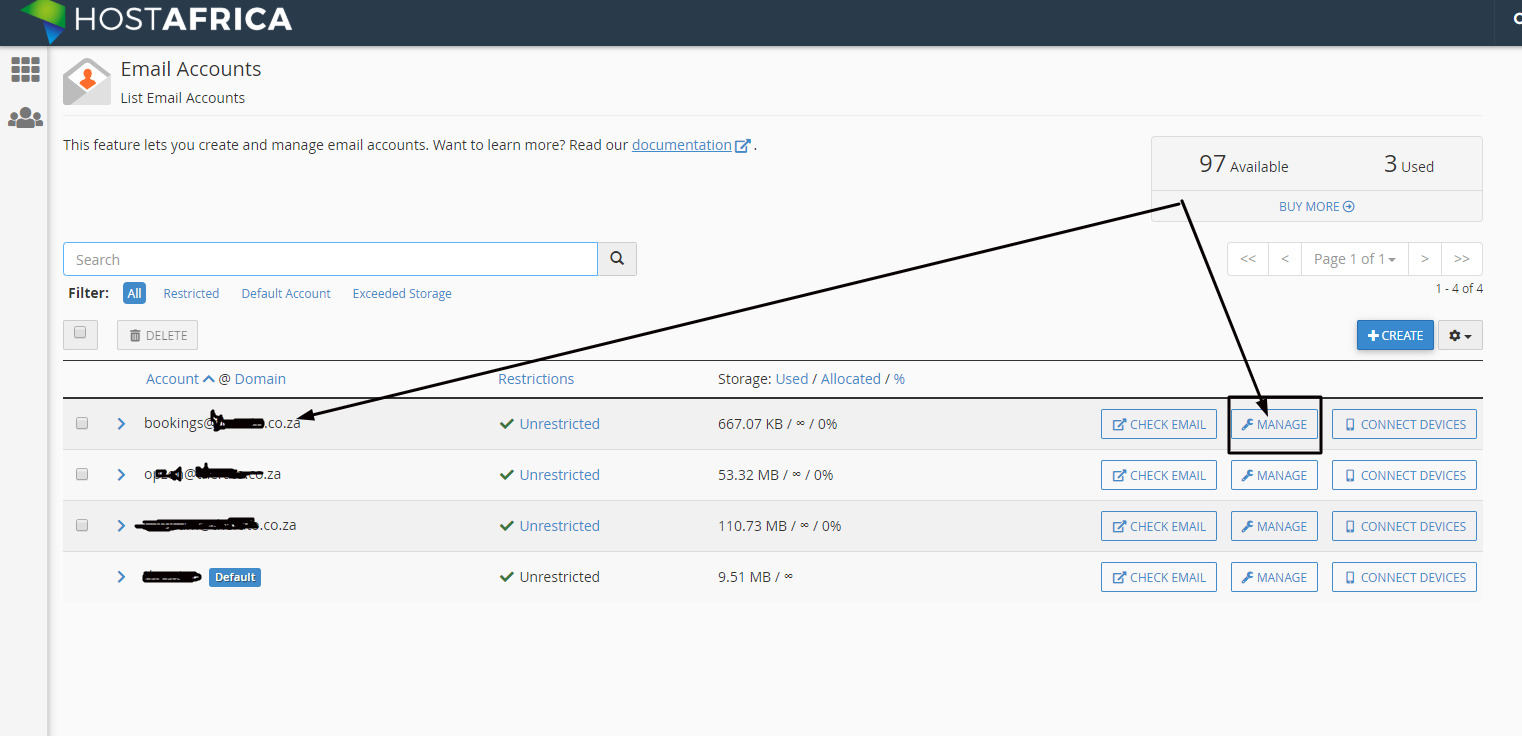Viewport: 1522px width, 736px height.
Task: Go to first page with << button
Action: [x=1248, y=259]
